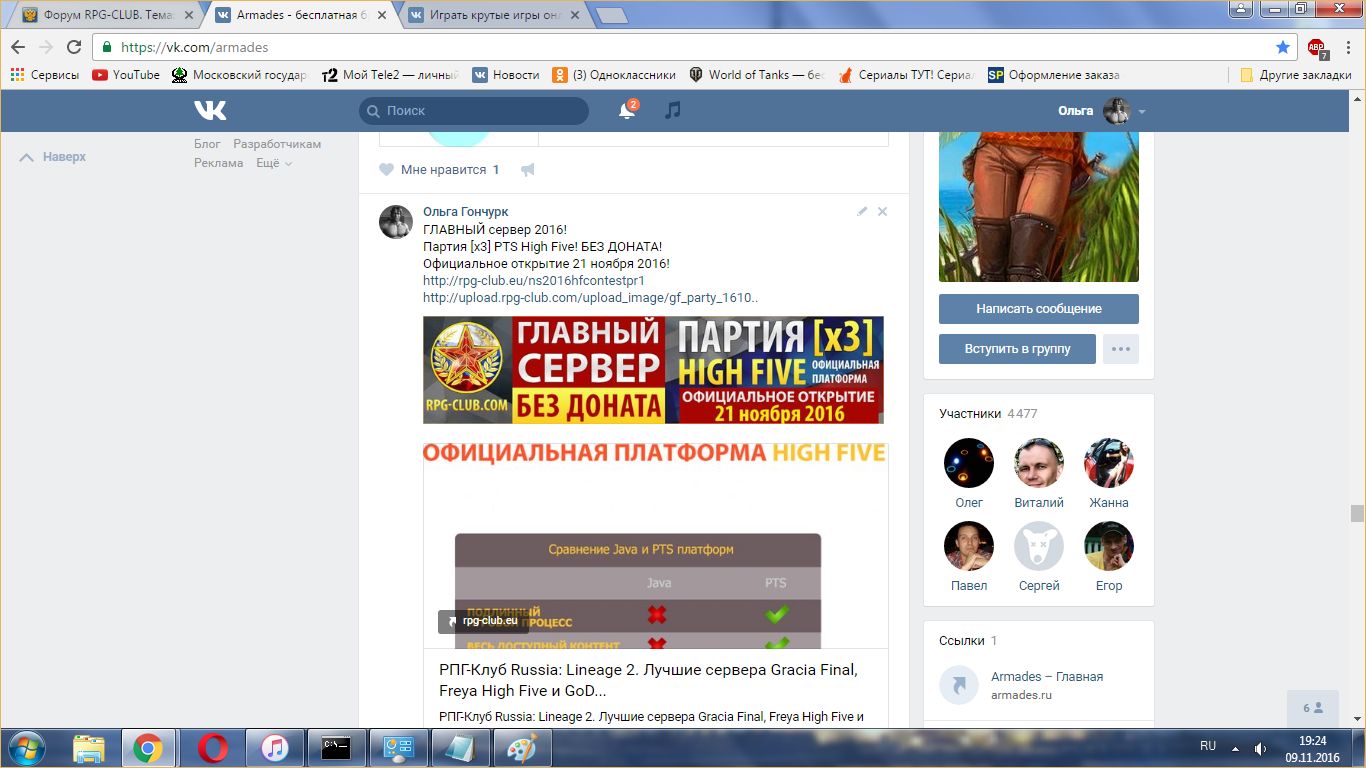The image size is (1366, 768).
Task: Click the VK logo in the header
Action: tap(211, 110)
